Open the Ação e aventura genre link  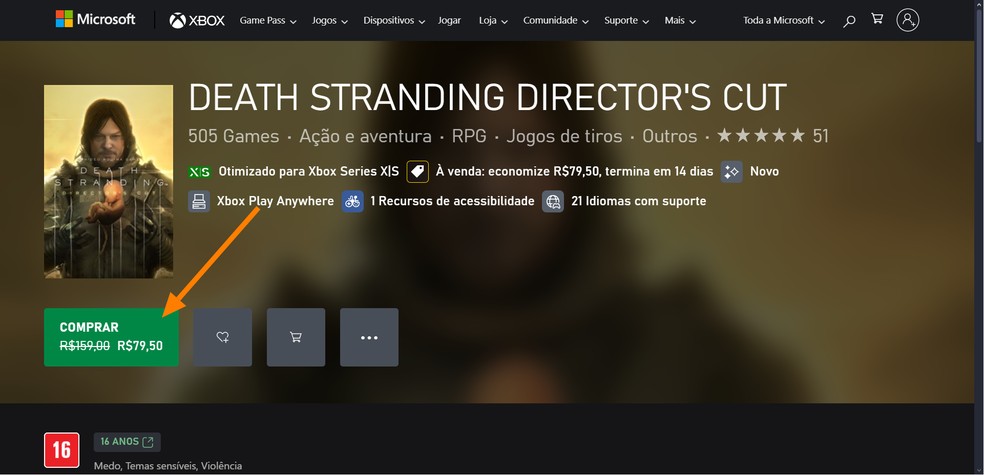[365, 136]
